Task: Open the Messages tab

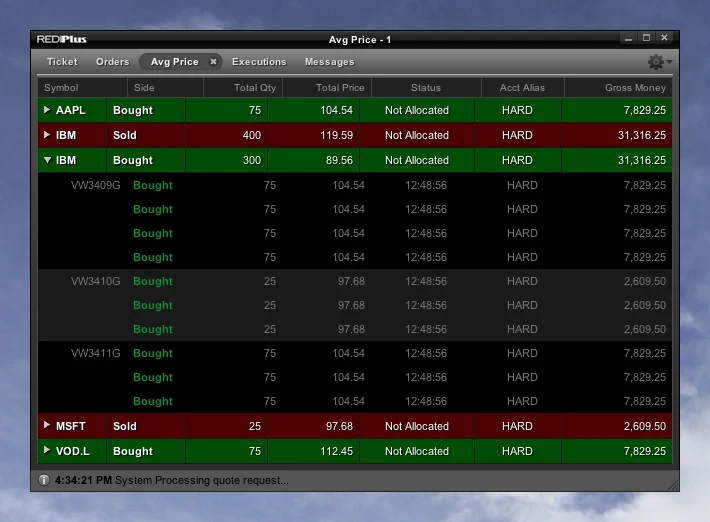Action: tap(329, 62)
